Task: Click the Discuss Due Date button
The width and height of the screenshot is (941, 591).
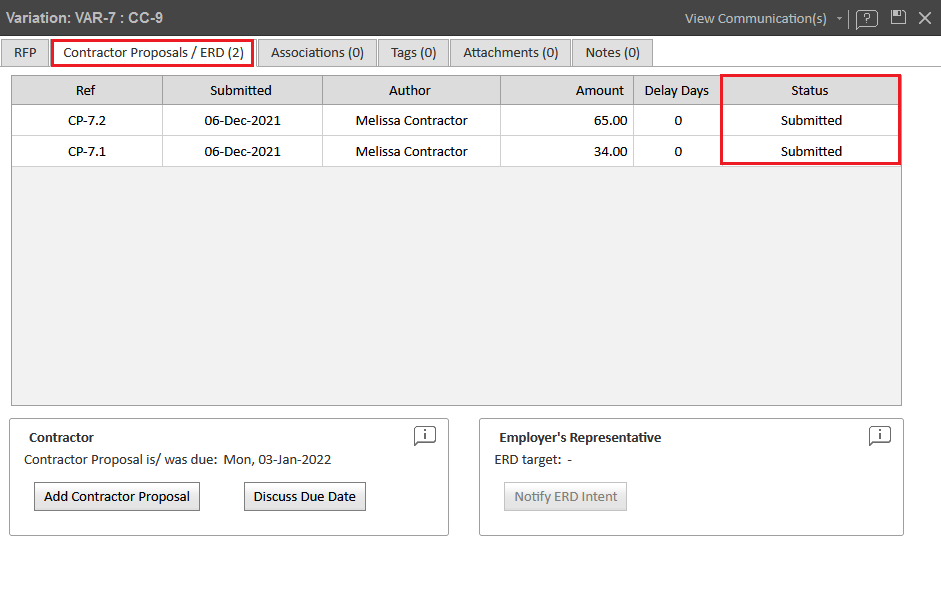Action: [x=304, y=496]
